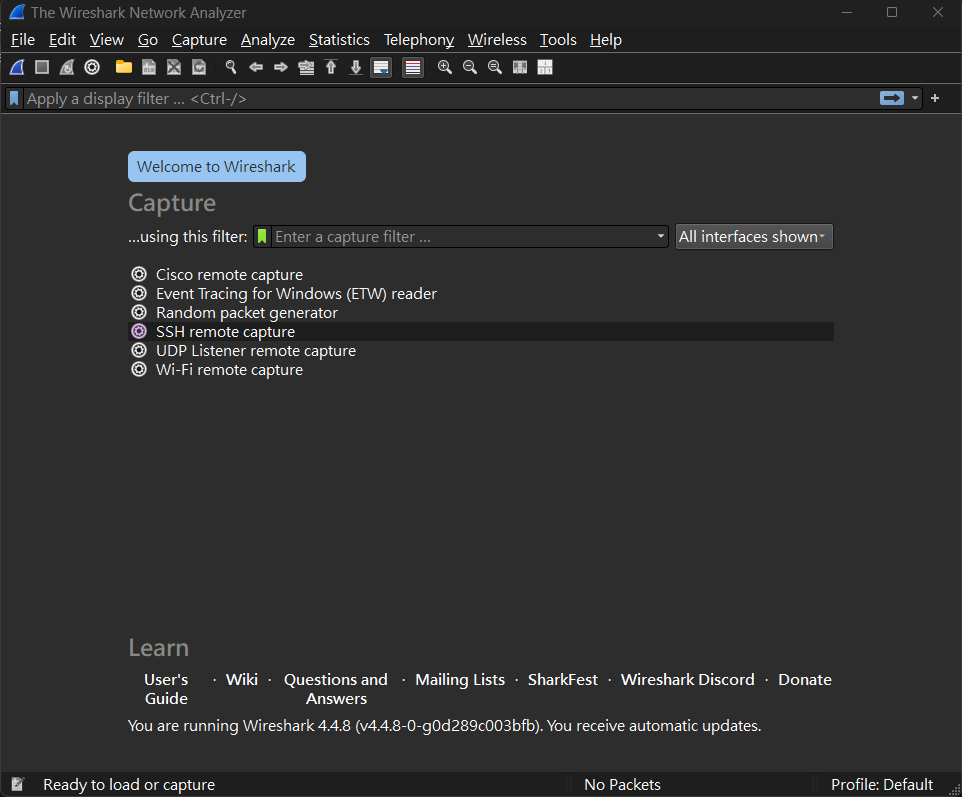Go to specified packet icon
Viewport: 962px width, 797px height.
coord(306,67)
